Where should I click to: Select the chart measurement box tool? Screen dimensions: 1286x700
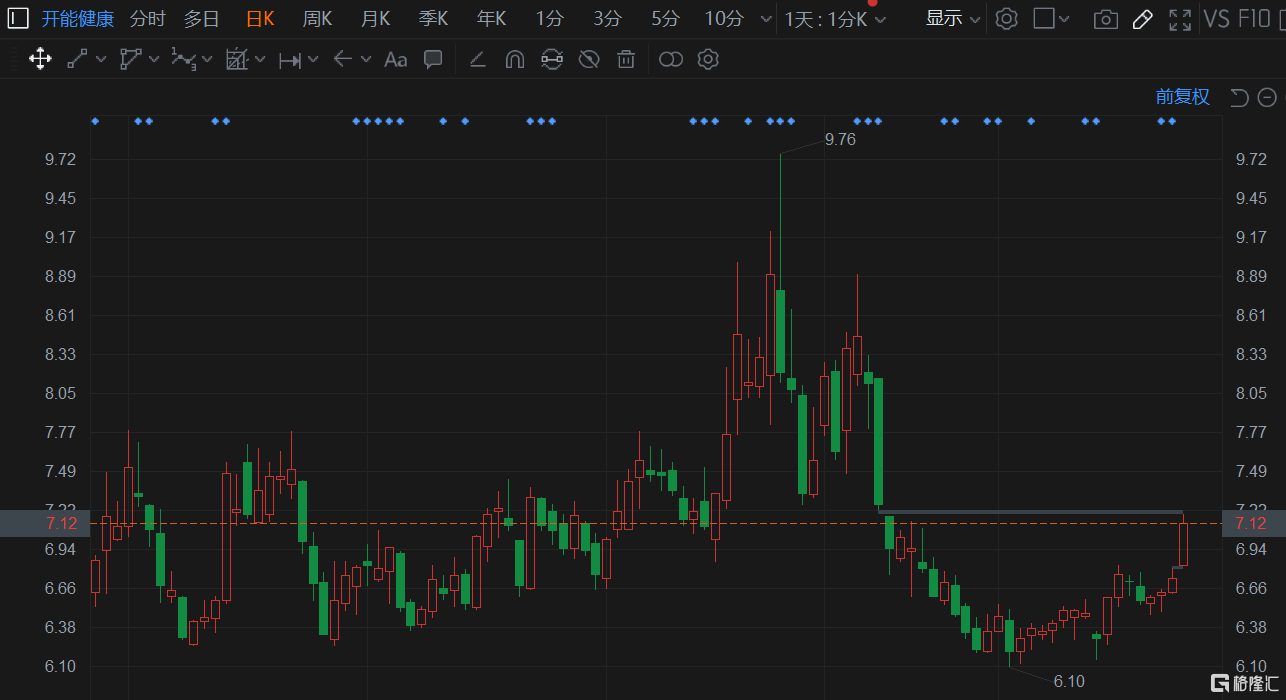tap(236, 59)
